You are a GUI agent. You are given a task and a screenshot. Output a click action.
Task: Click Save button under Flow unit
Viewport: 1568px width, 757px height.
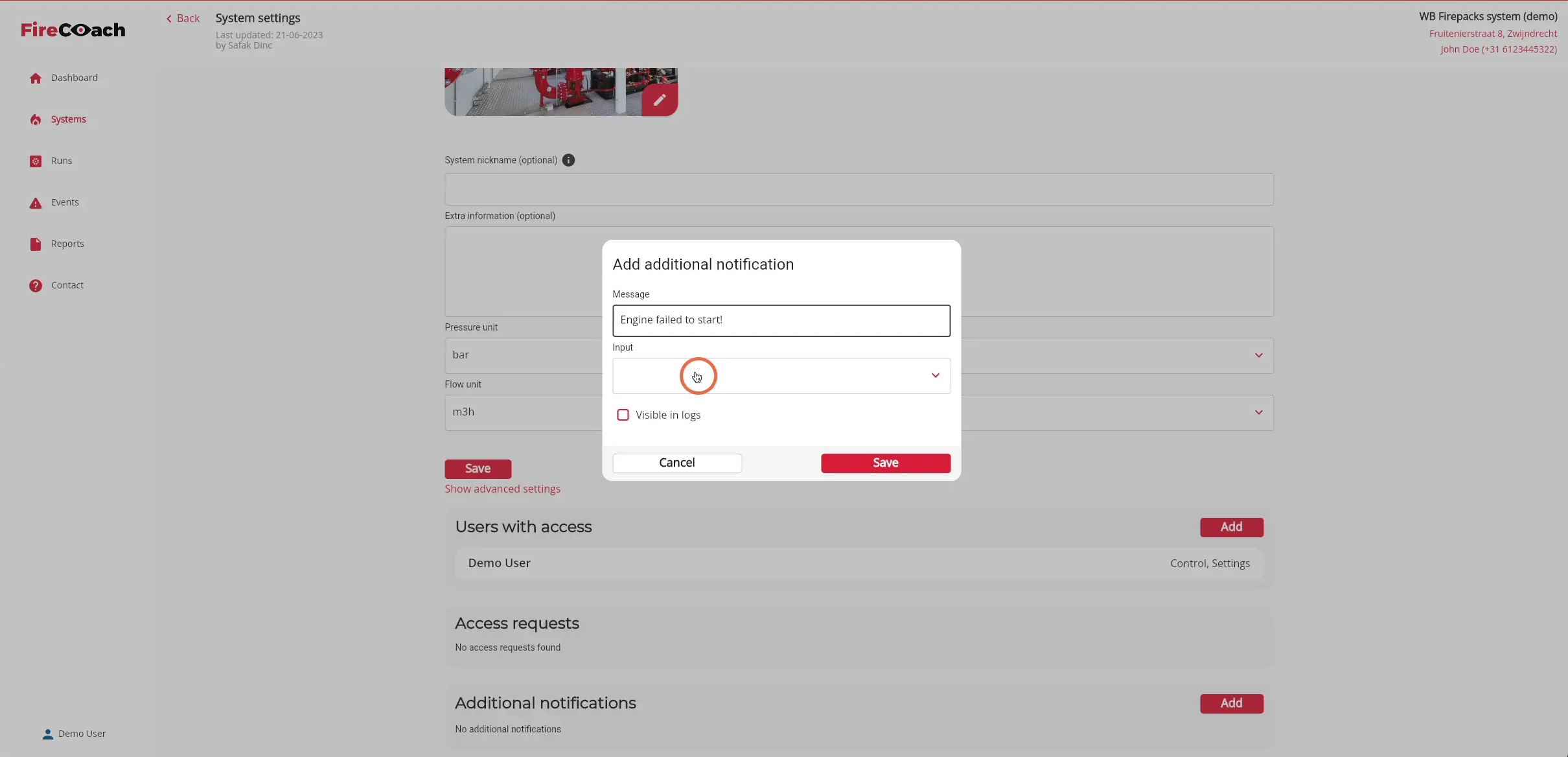478,469
